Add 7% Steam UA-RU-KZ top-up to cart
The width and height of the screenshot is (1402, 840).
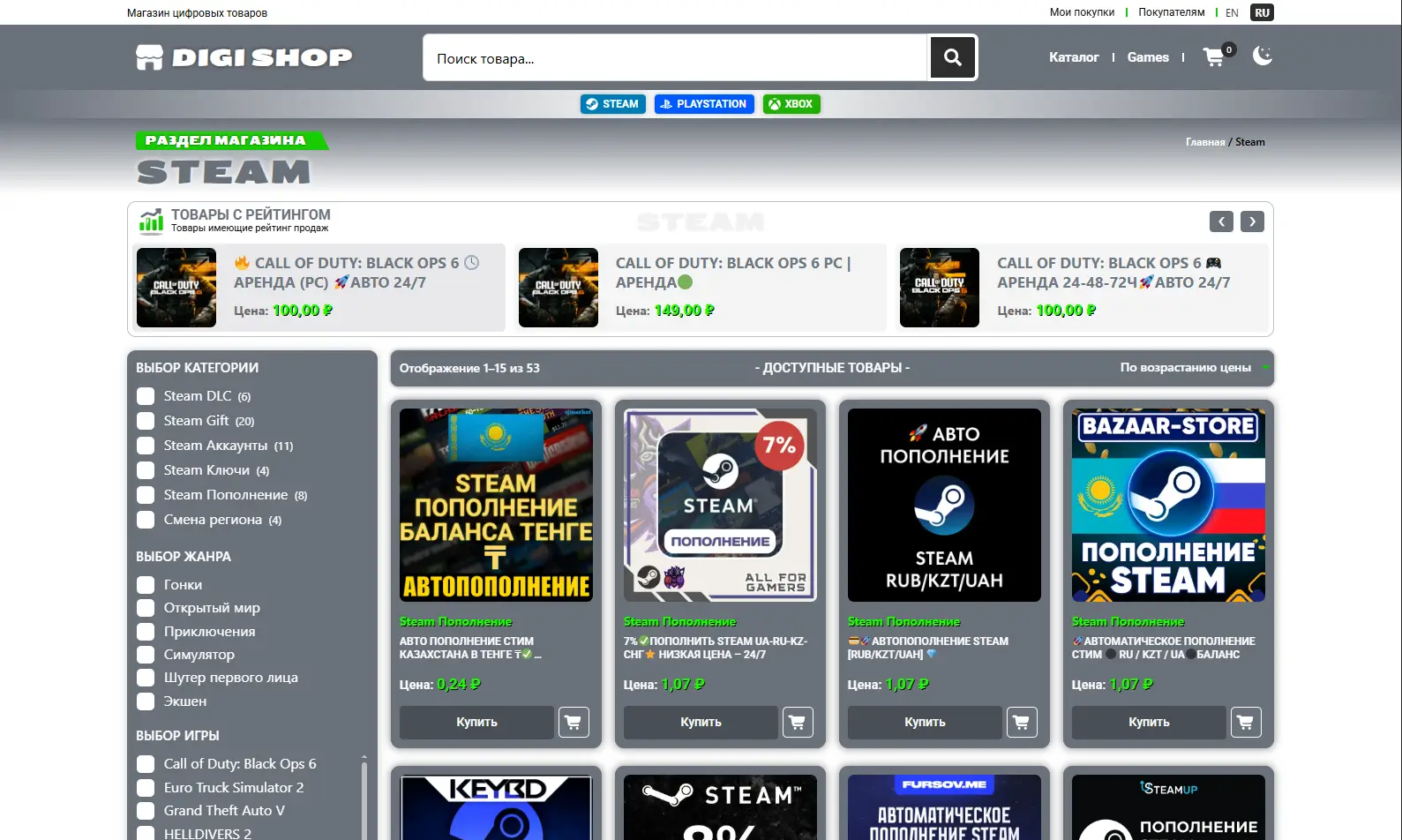click(798, 722)
